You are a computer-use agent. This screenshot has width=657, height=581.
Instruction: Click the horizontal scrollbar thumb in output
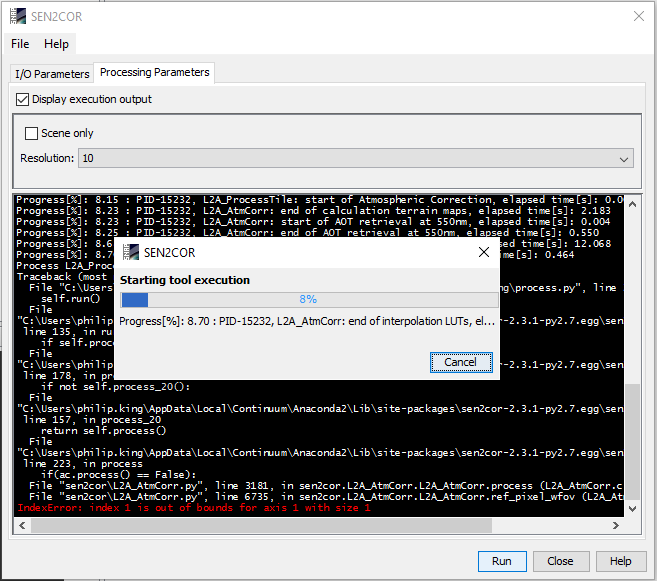(261, 525)
